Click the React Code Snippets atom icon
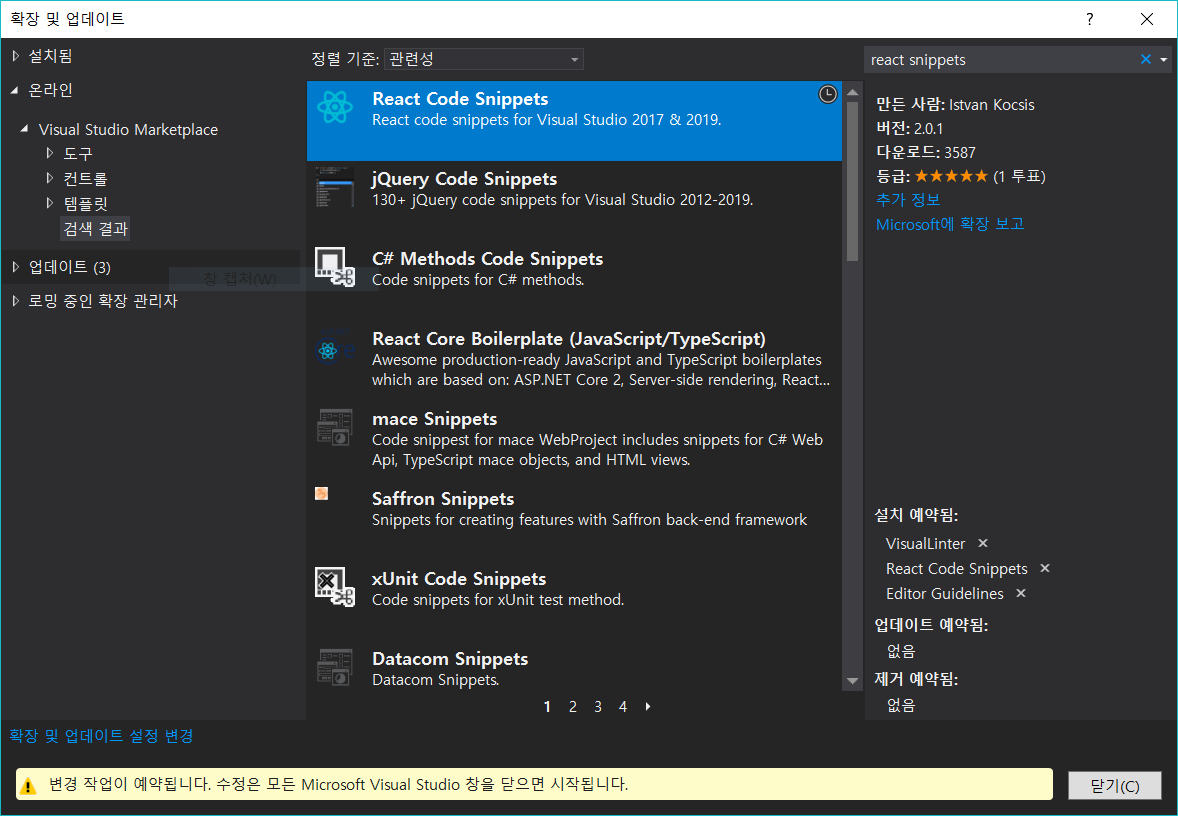The image size is (1178, 816). (x=334, y=107)
